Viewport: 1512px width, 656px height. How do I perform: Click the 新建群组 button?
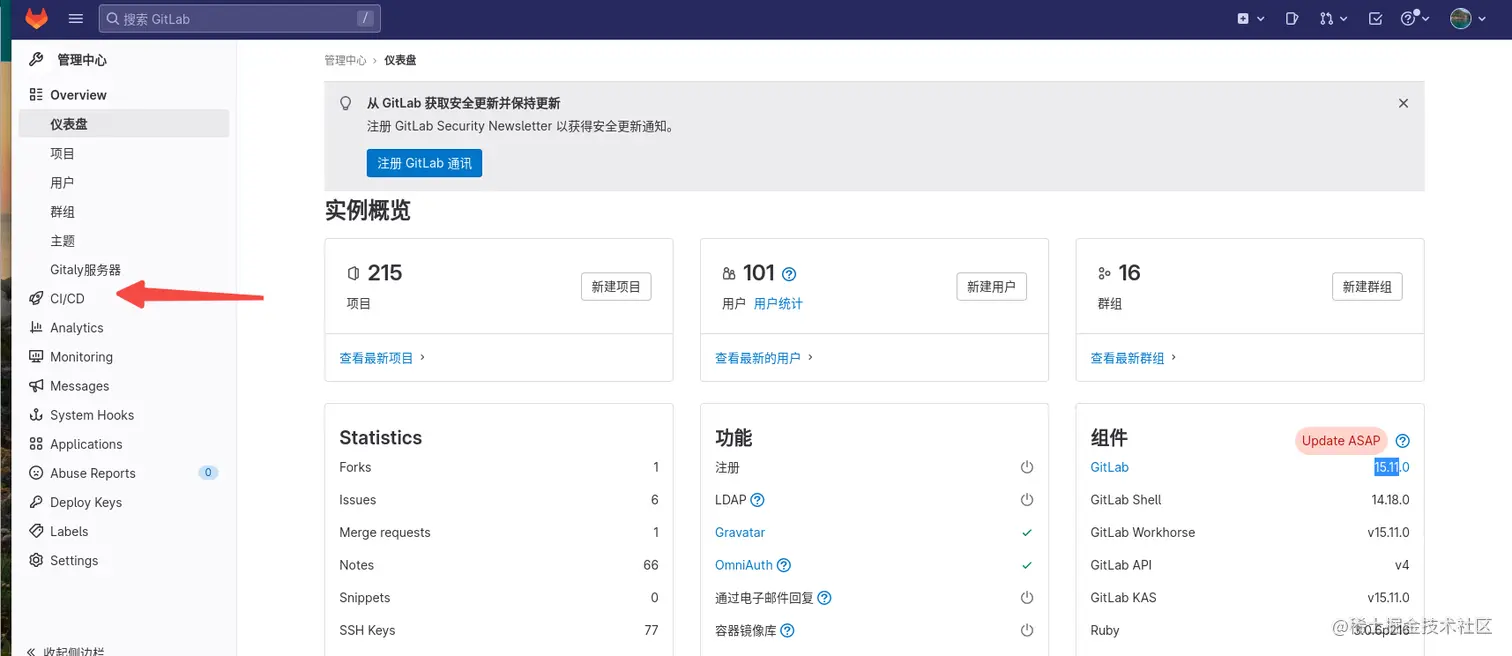tap(1367, 286)
